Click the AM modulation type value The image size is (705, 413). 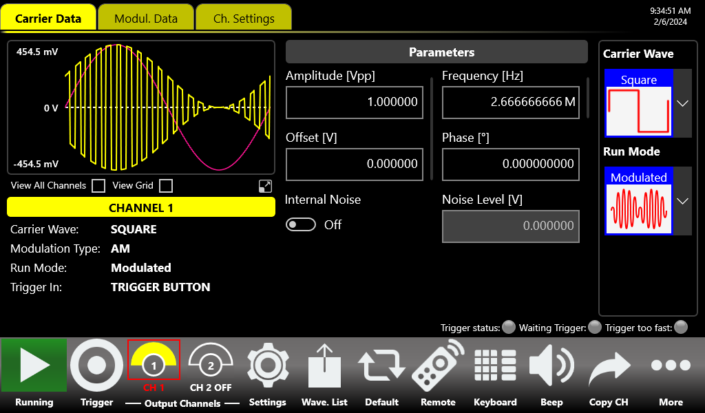(120, 249)
